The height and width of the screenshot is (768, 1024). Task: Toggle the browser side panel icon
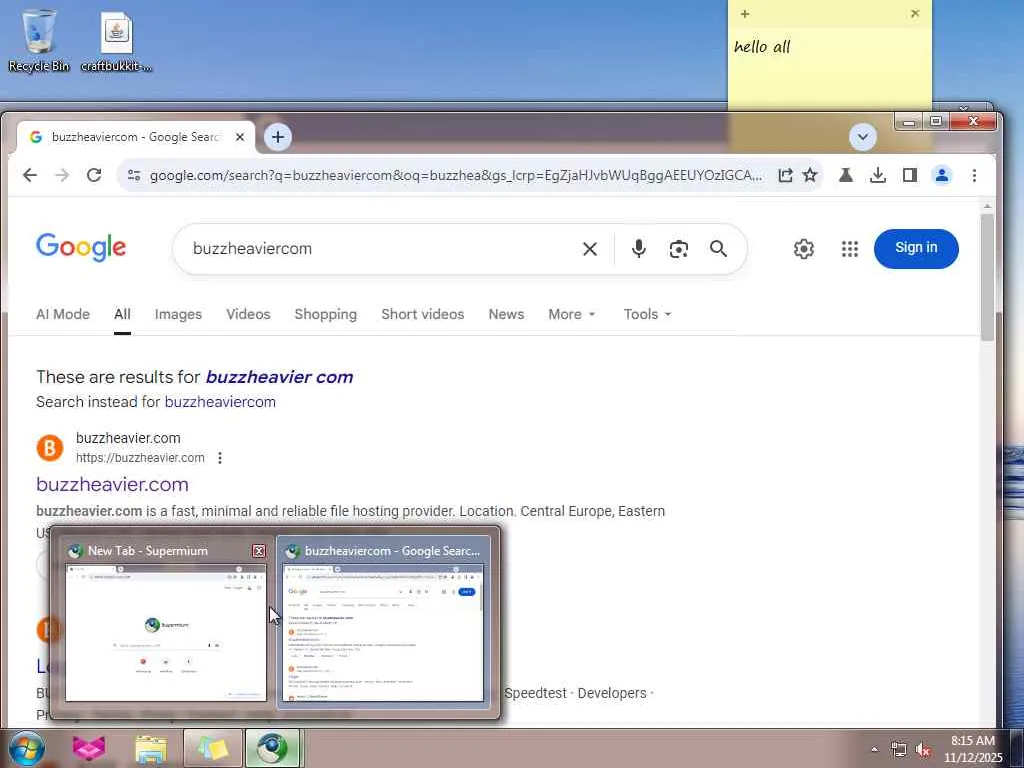click(910, 175)
